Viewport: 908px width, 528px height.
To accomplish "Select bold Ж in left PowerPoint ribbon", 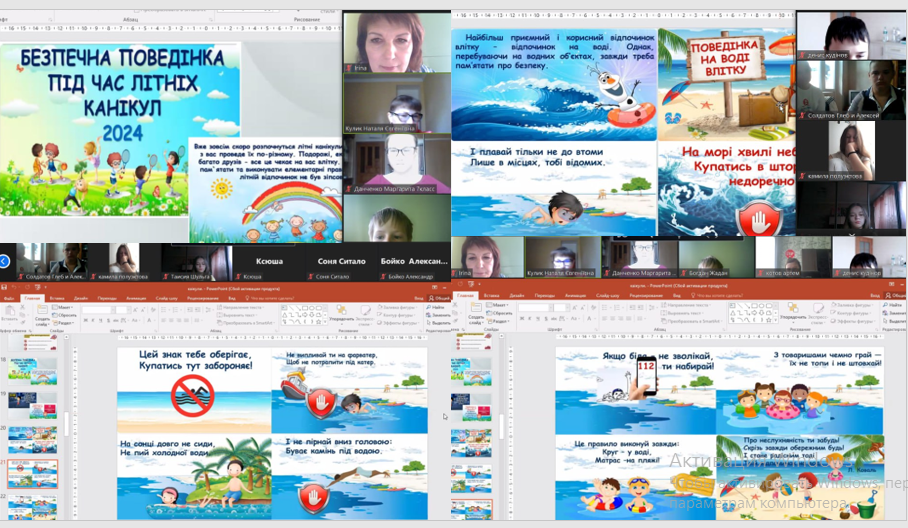I will (x=85, y=320).
